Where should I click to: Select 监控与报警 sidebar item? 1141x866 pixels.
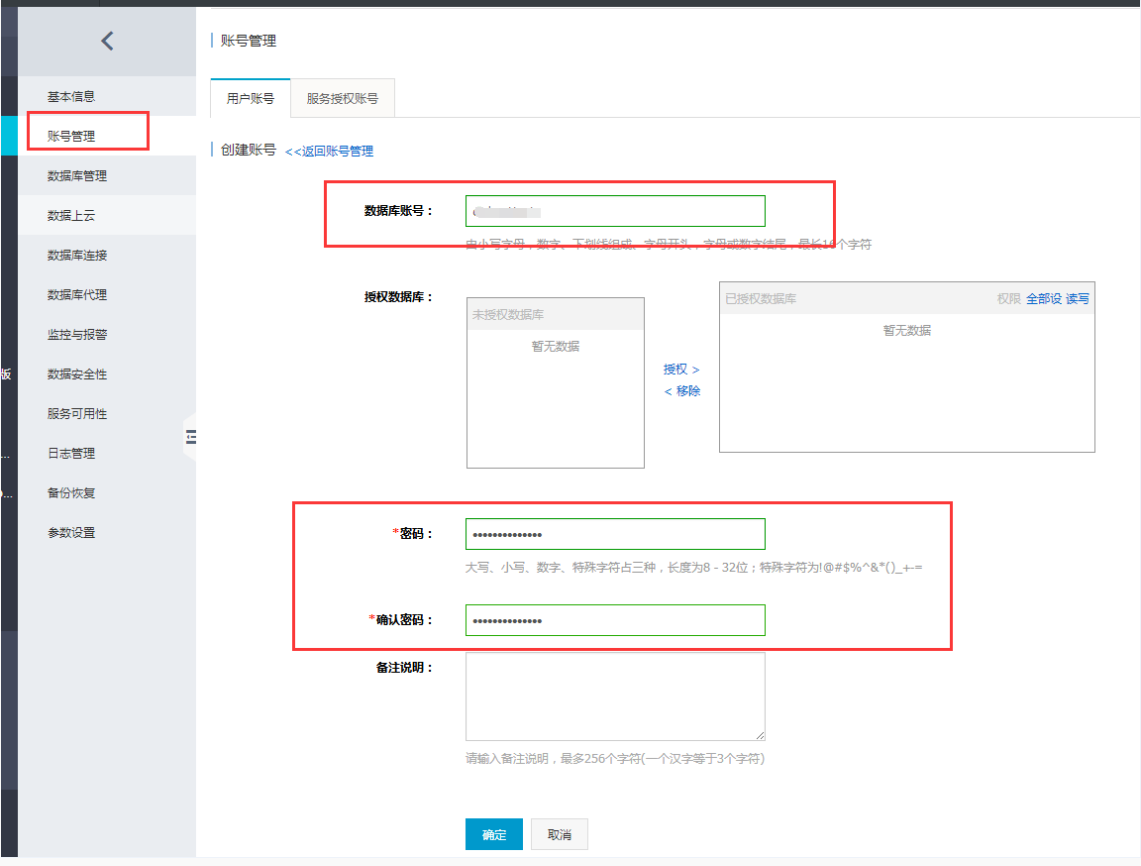(x=77, y=334)
